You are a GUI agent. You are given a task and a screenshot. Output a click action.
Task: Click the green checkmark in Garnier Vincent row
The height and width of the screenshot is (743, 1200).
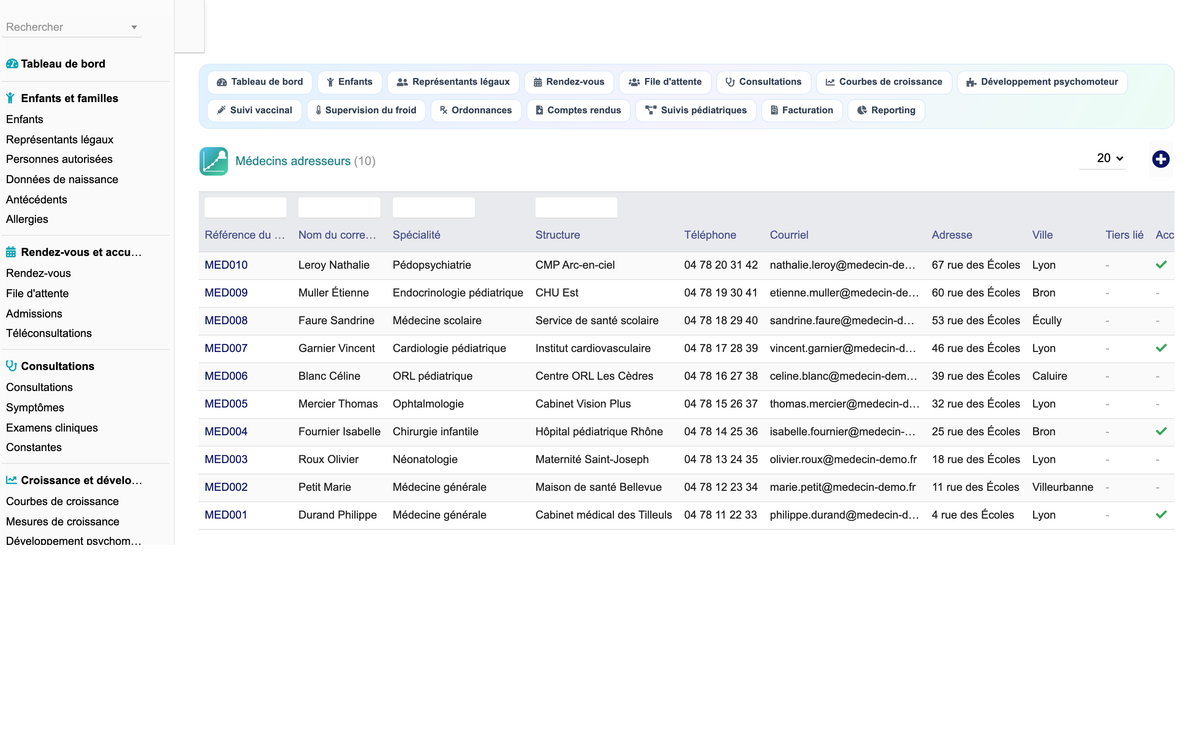tap(1161, 348)
